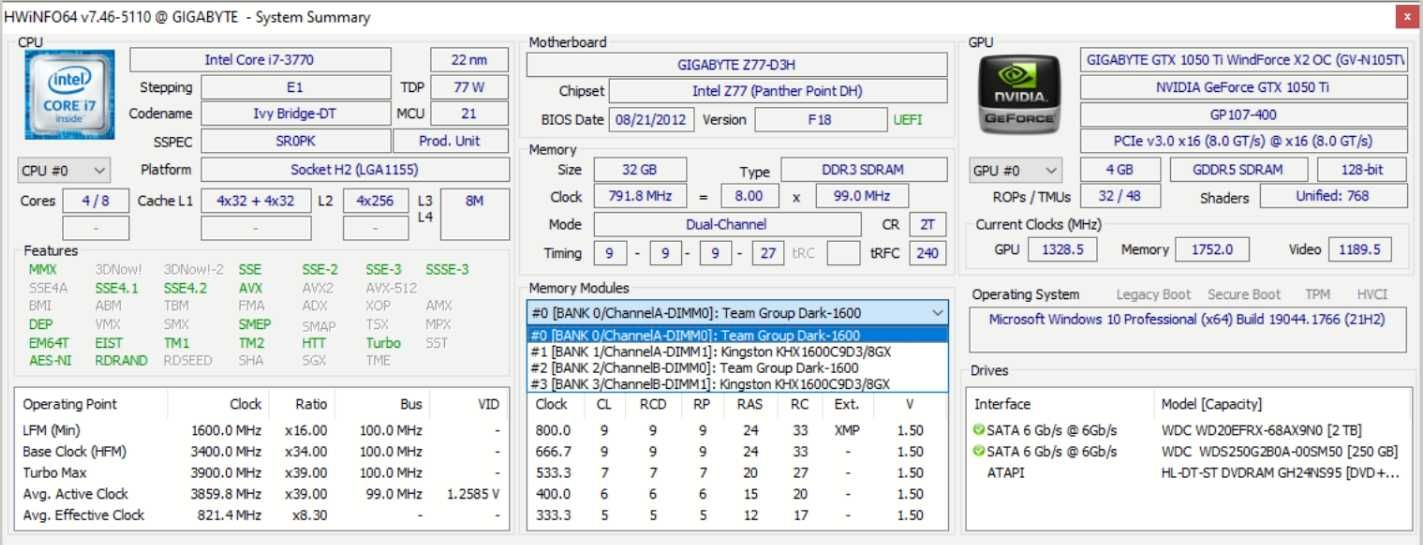The width and height of the screenshot is (1423, 545).
Task: Click the Video clock 1189.5 field
Action: click(1361, 250)
